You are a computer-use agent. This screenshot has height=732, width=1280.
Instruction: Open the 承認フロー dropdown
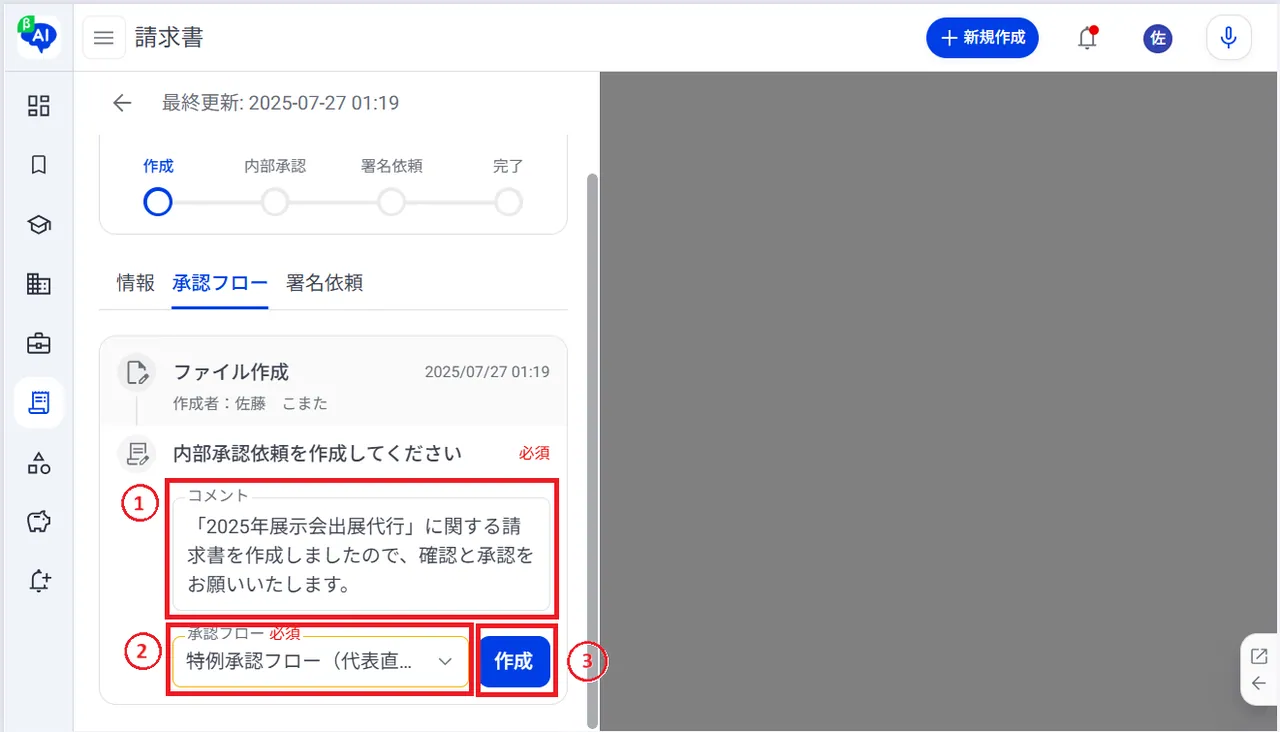point(320,662)
